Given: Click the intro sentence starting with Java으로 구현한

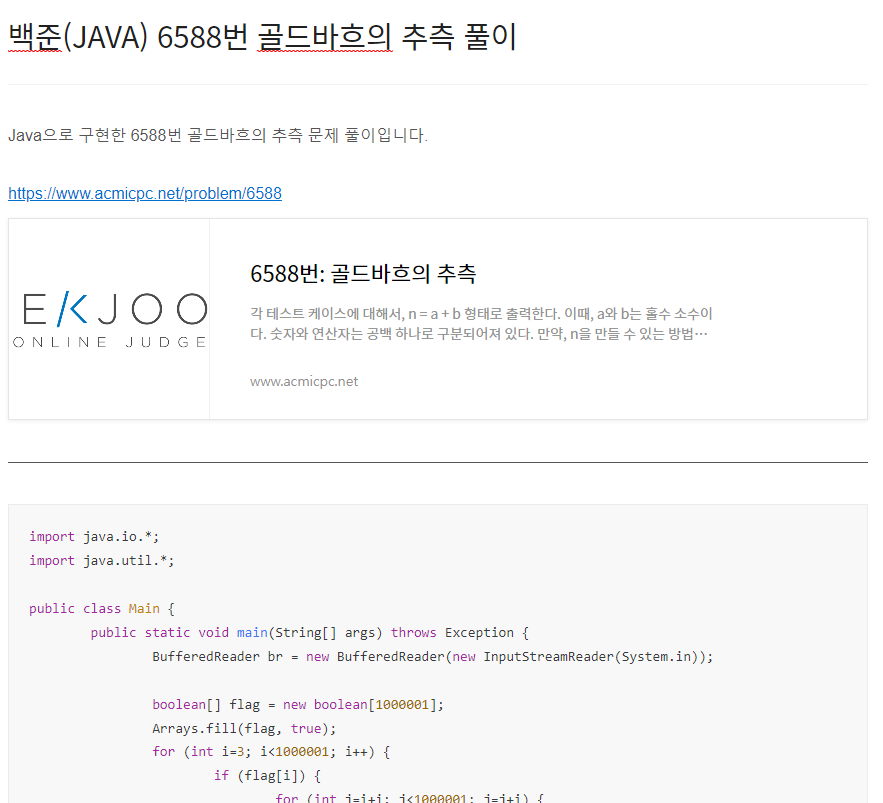Looking at the screenshot, I should coord(218,135).
